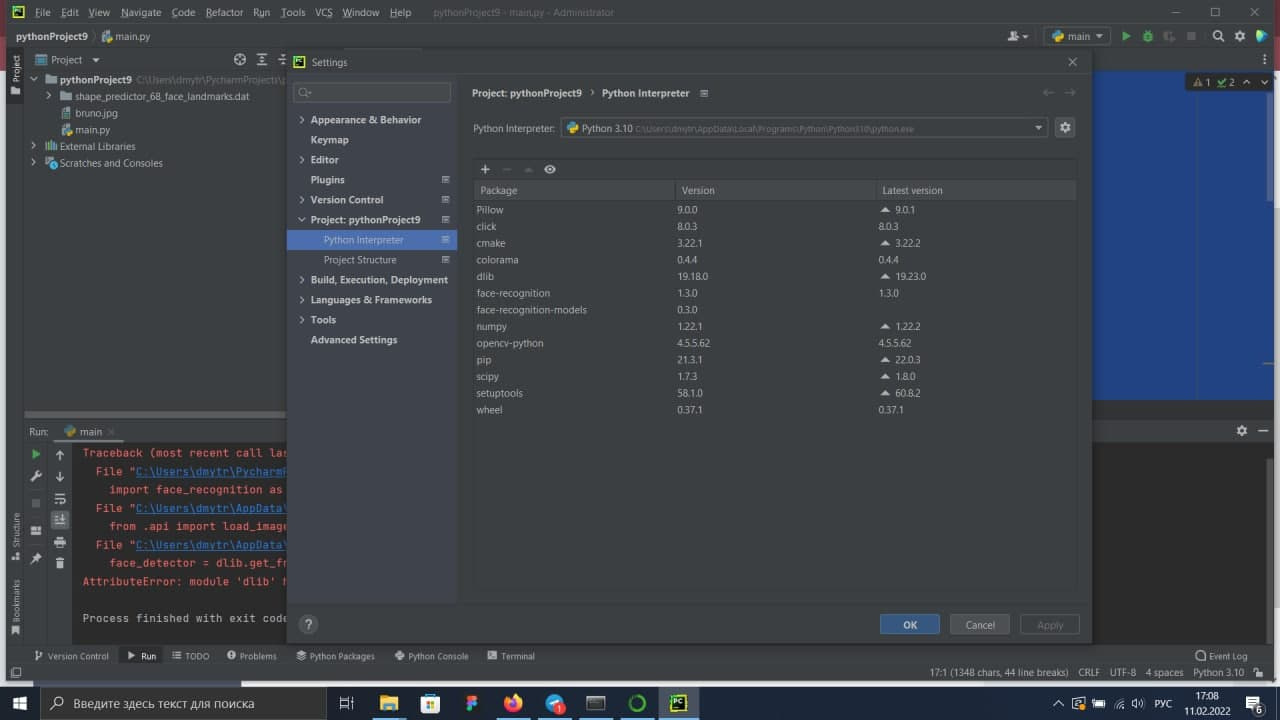Open the File menu

click(42, 12)
